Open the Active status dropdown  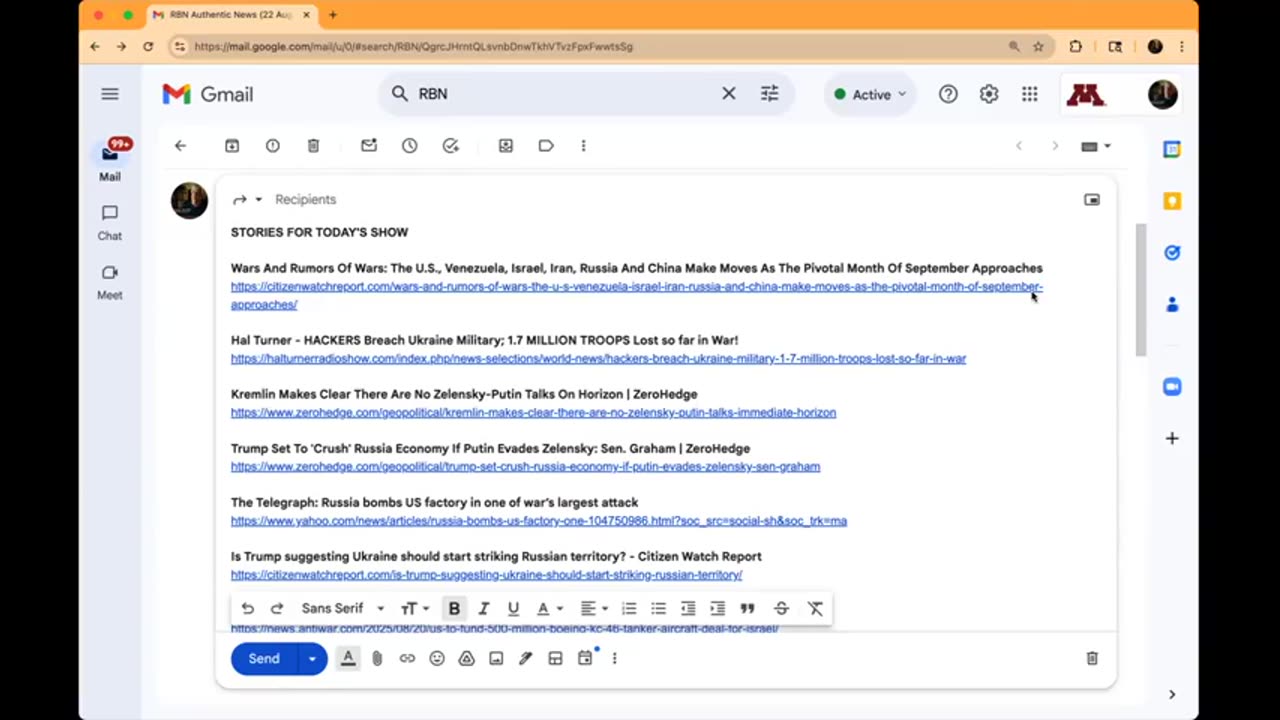point(870,94)
